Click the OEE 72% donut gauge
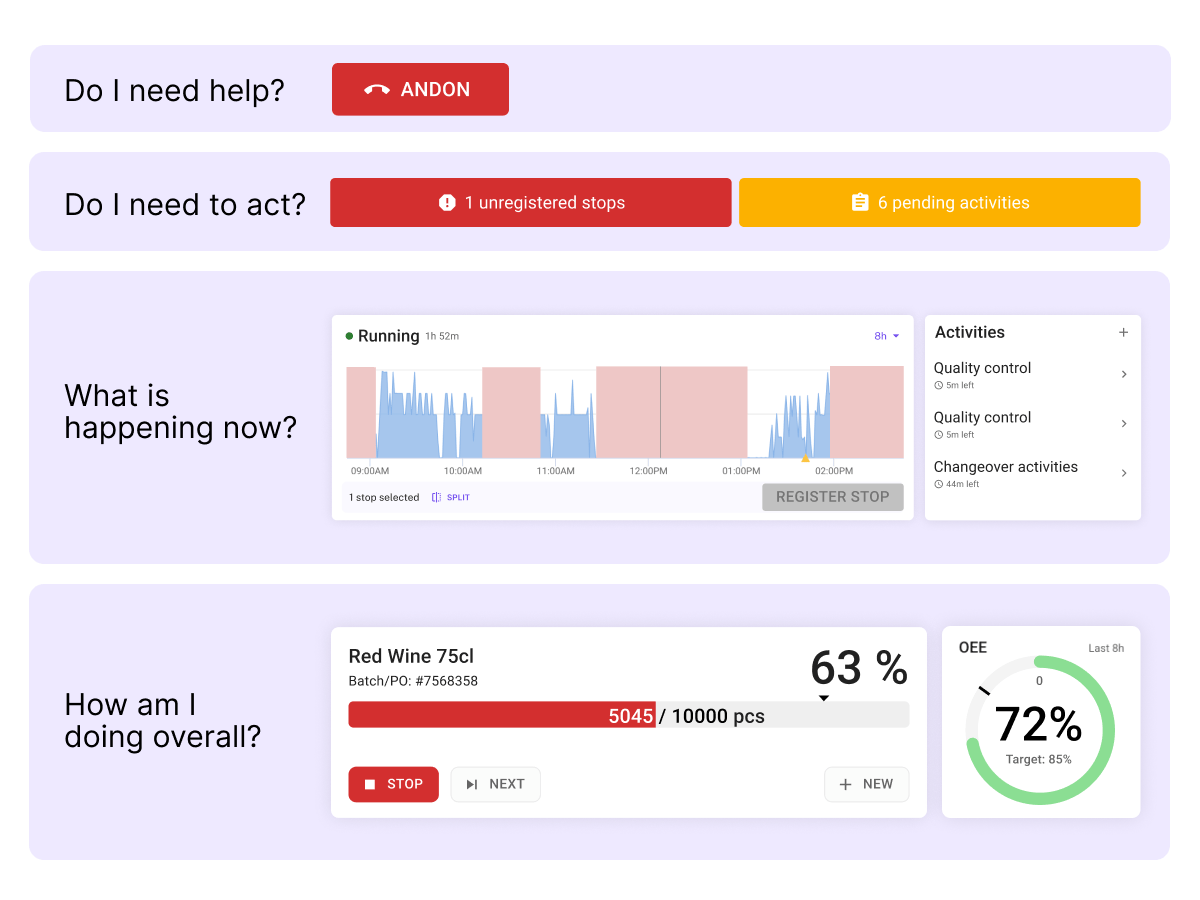The image size is (1200, 900). tap(1041, 730)
